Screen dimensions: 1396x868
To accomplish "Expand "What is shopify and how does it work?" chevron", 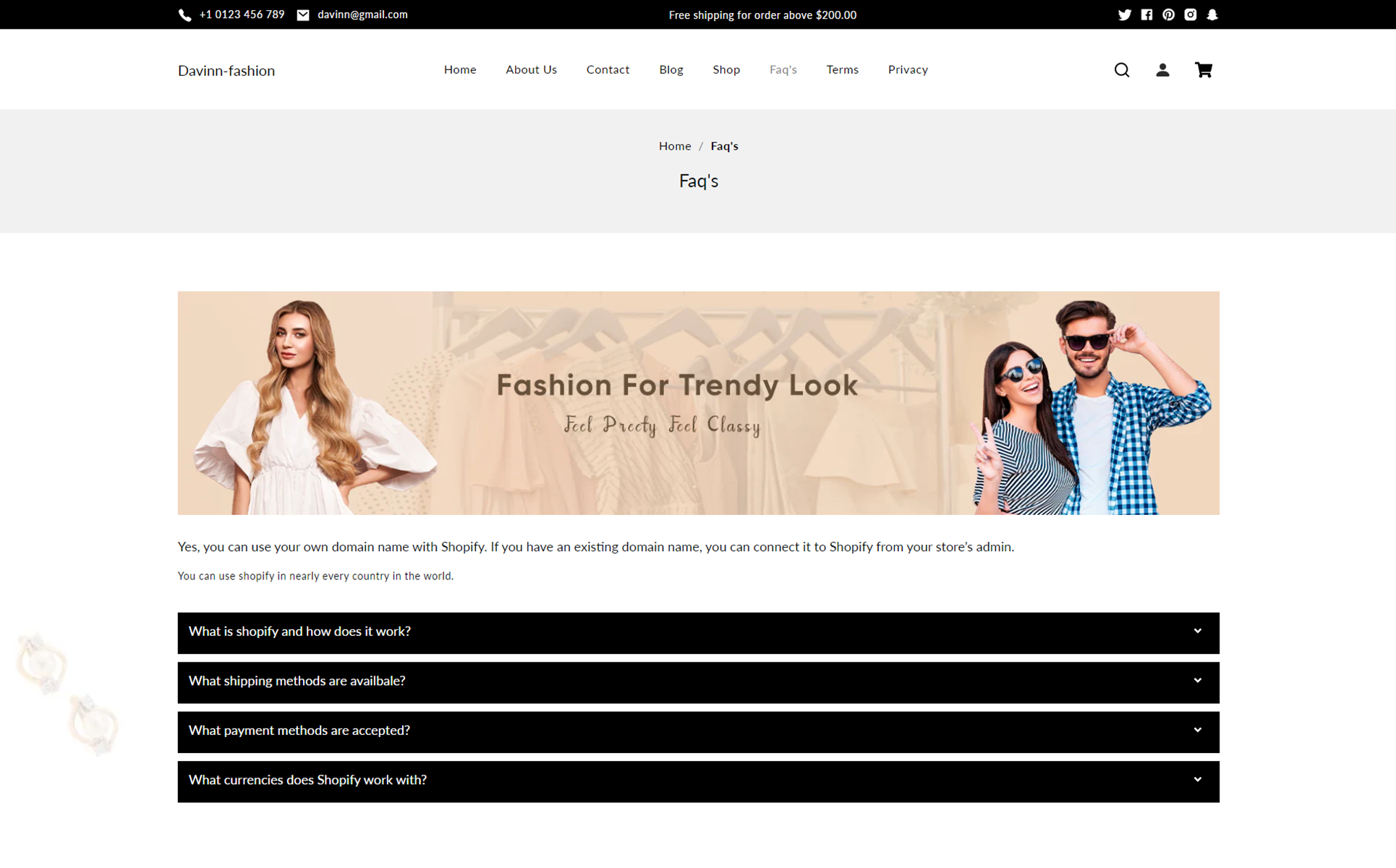I will tap(1198, 631).
